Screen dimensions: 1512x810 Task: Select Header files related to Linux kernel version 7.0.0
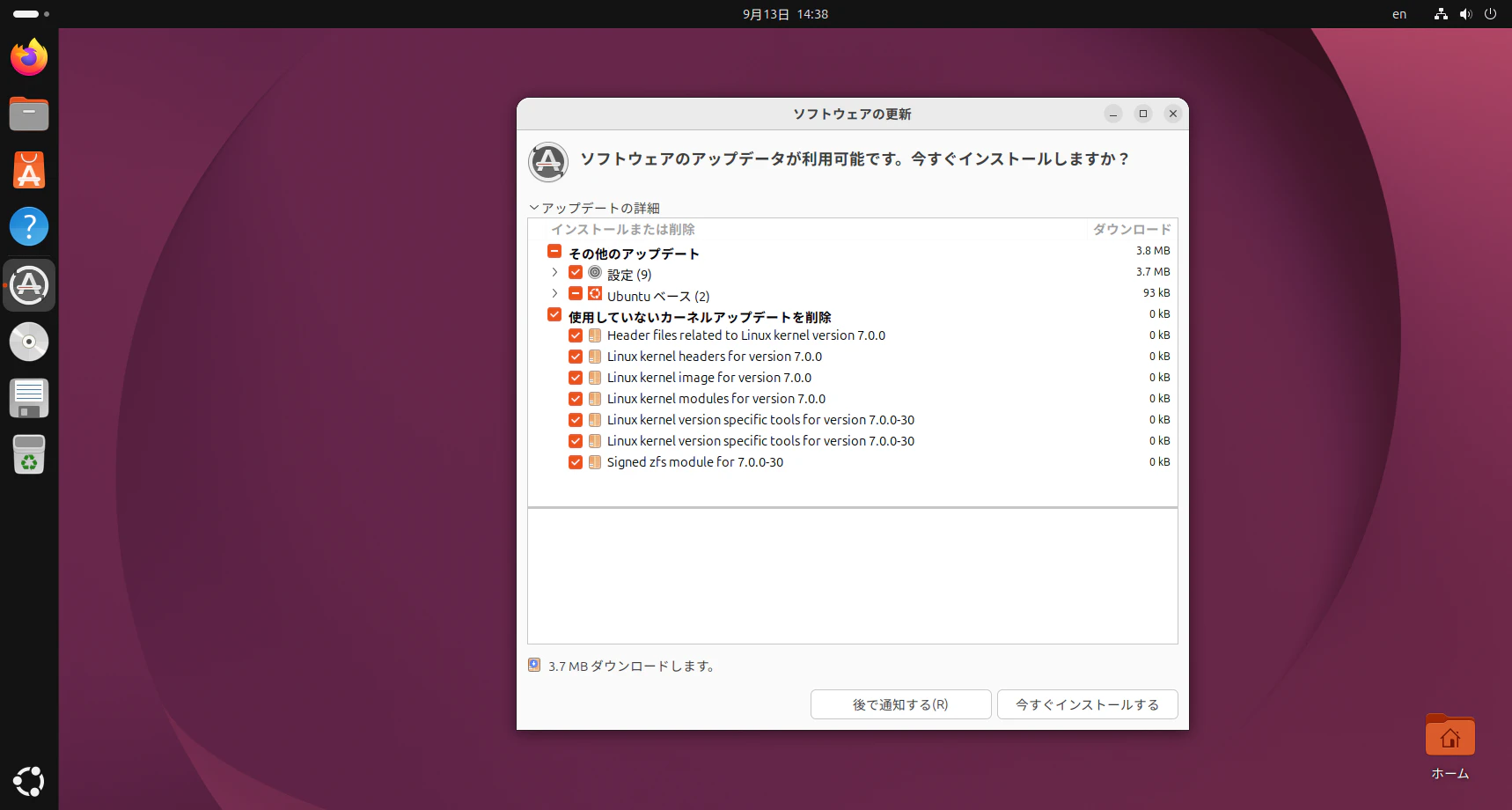click(746, 335)
